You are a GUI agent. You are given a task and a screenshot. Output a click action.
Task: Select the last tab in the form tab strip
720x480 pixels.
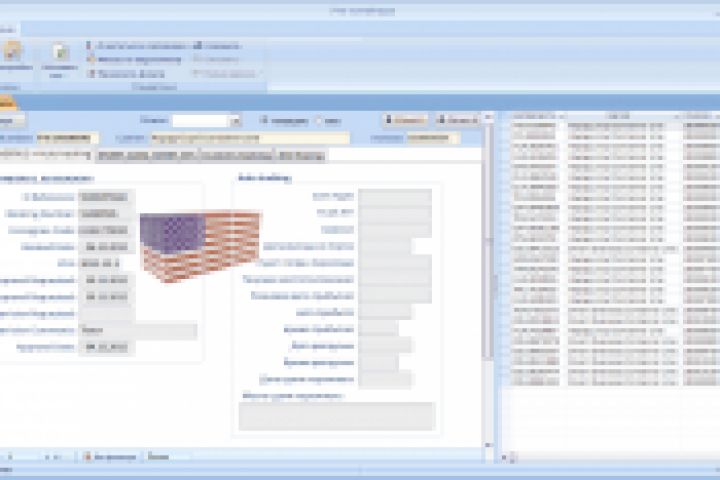click(x=302, y=156)
